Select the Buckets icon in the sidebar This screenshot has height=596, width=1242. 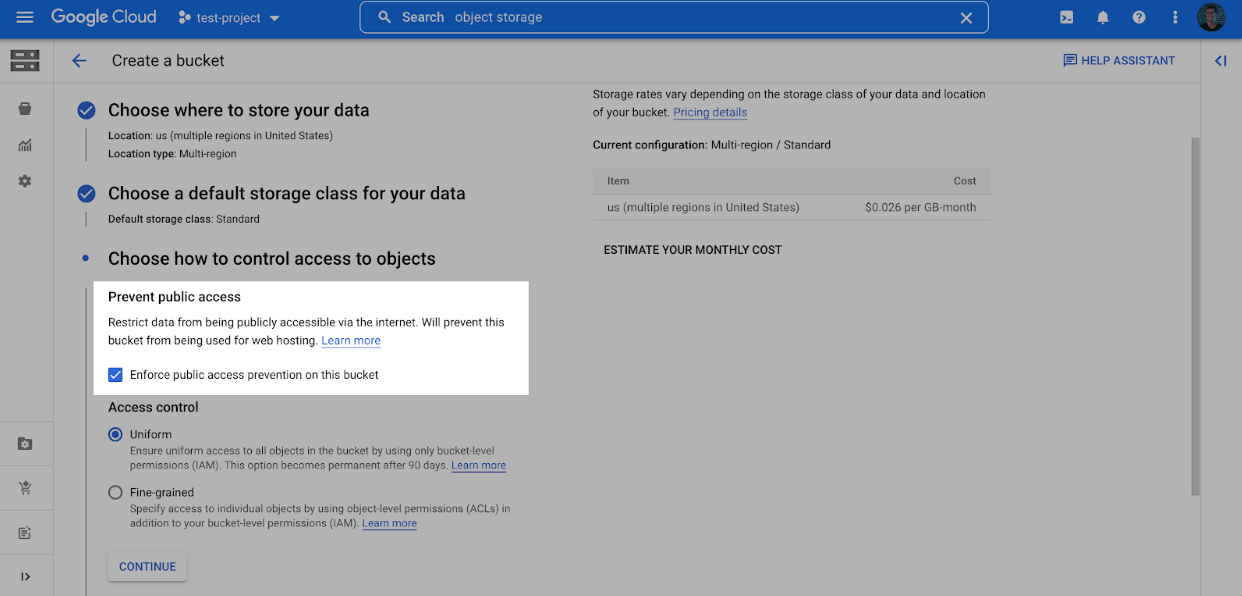(26, 108)
